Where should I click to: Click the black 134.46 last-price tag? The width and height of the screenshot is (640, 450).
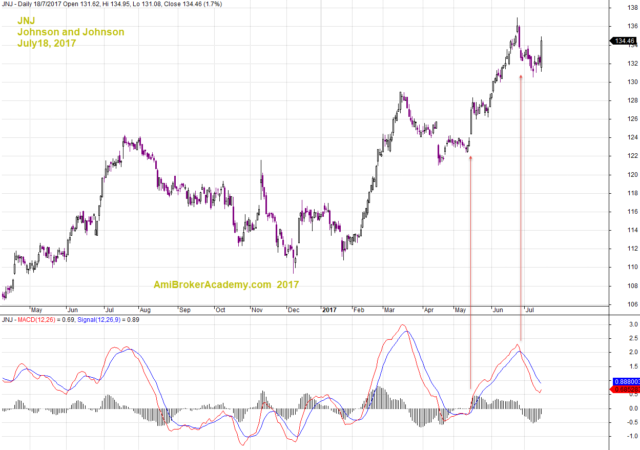click(x=623, y=41)
